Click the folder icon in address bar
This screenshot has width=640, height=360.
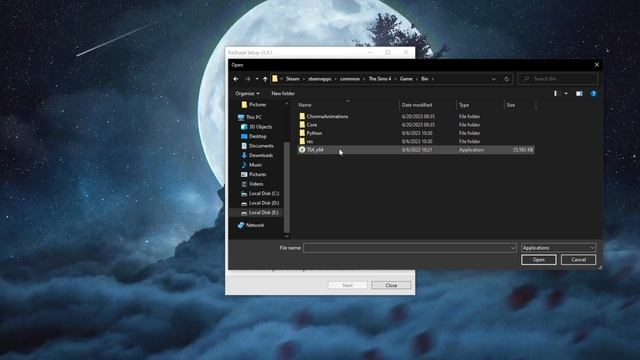(275, 79)
